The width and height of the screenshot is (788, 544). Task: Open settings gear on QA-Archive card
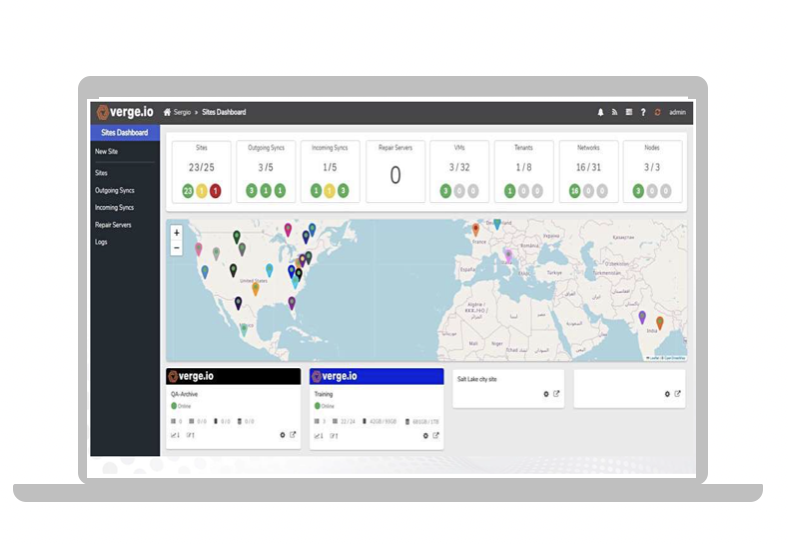[282, 435]
